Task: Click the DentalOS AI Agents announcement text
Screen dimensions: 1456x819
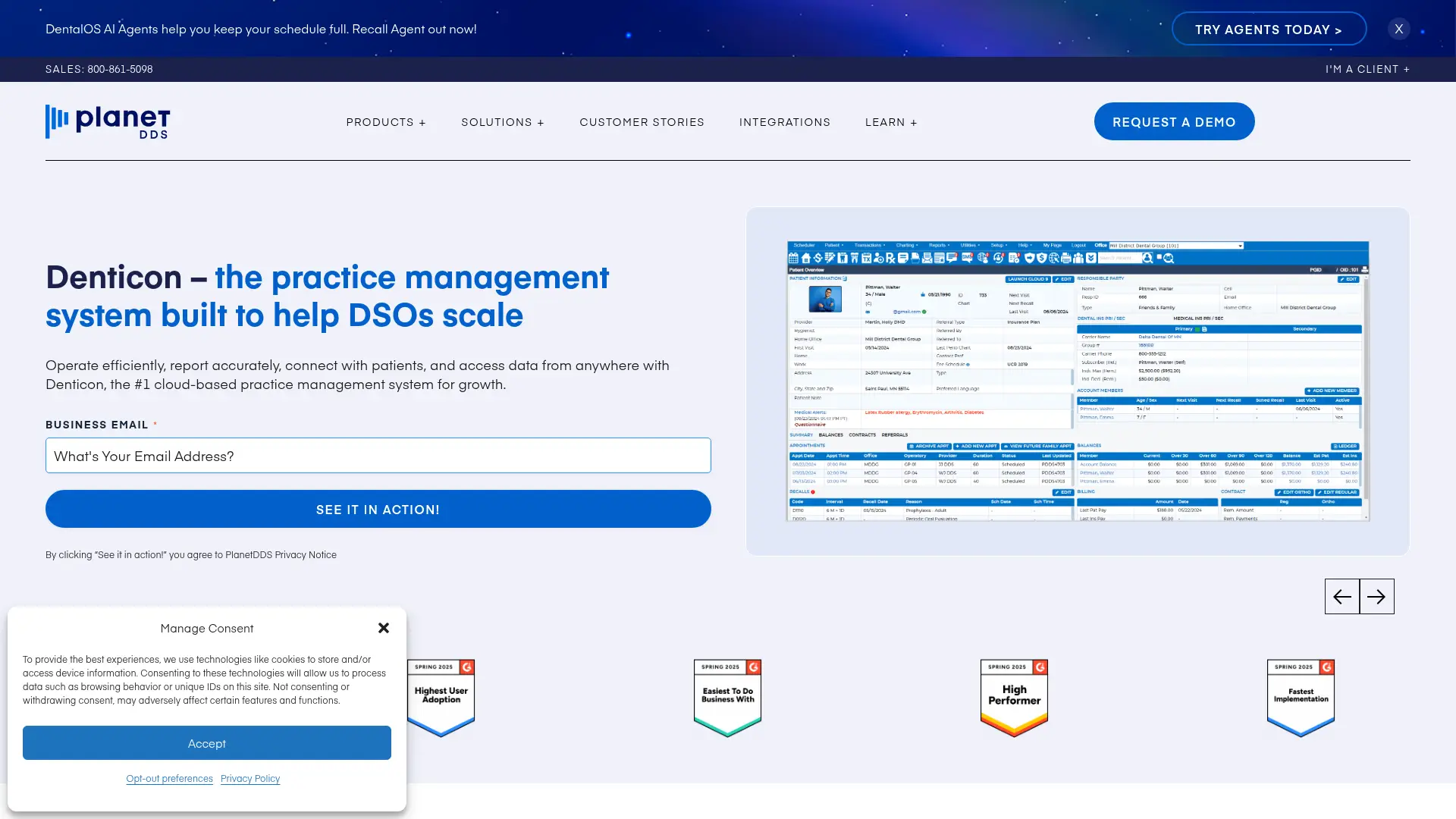Action: click(261, 29)
